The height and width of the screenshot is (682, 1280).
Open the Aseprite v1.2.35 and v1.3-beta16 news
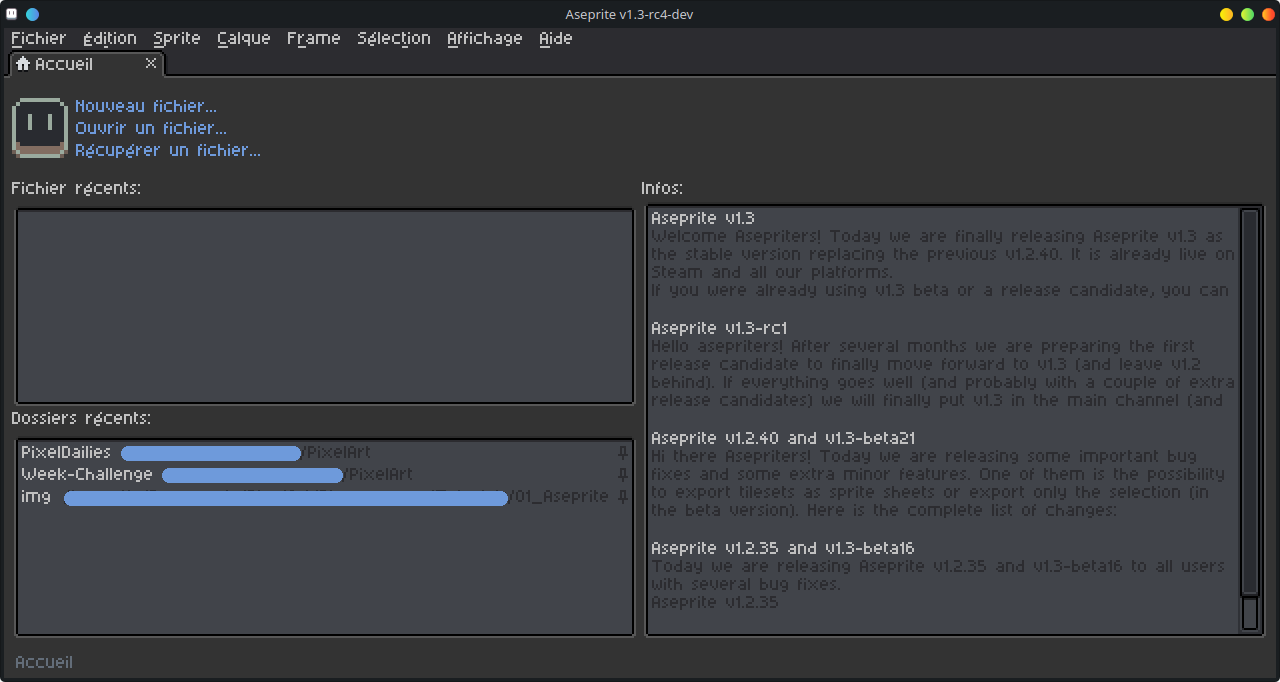click(x=783, y=548)
